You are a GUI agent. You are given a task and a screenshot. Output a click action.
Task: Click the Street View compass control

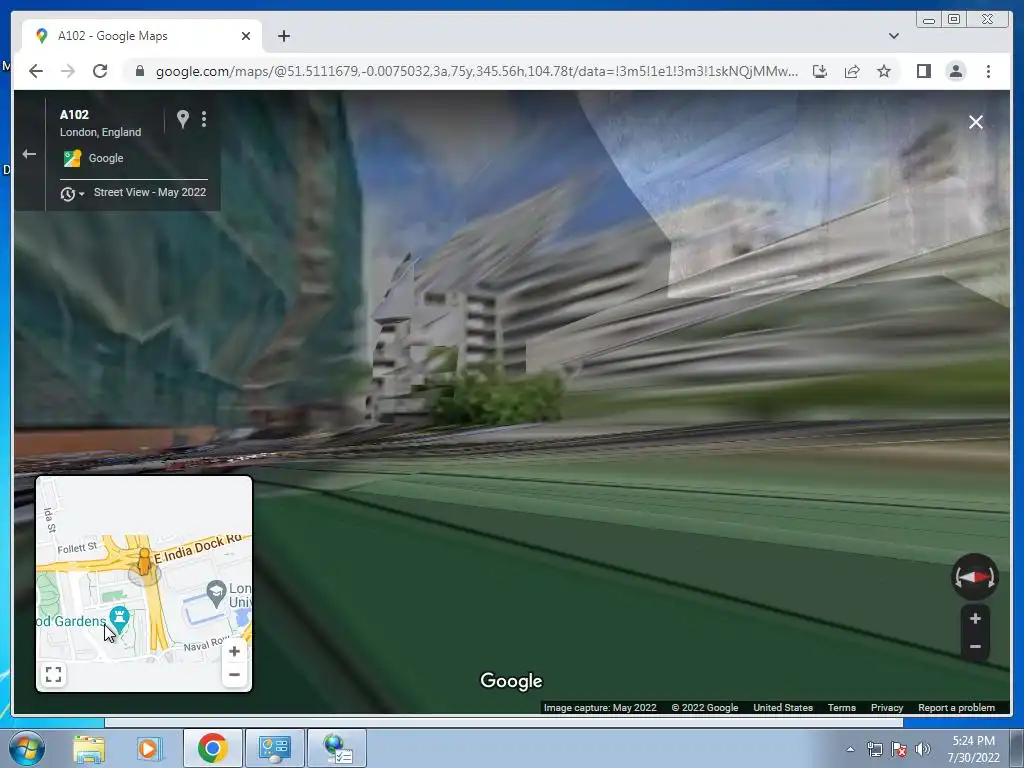point(974,577)
